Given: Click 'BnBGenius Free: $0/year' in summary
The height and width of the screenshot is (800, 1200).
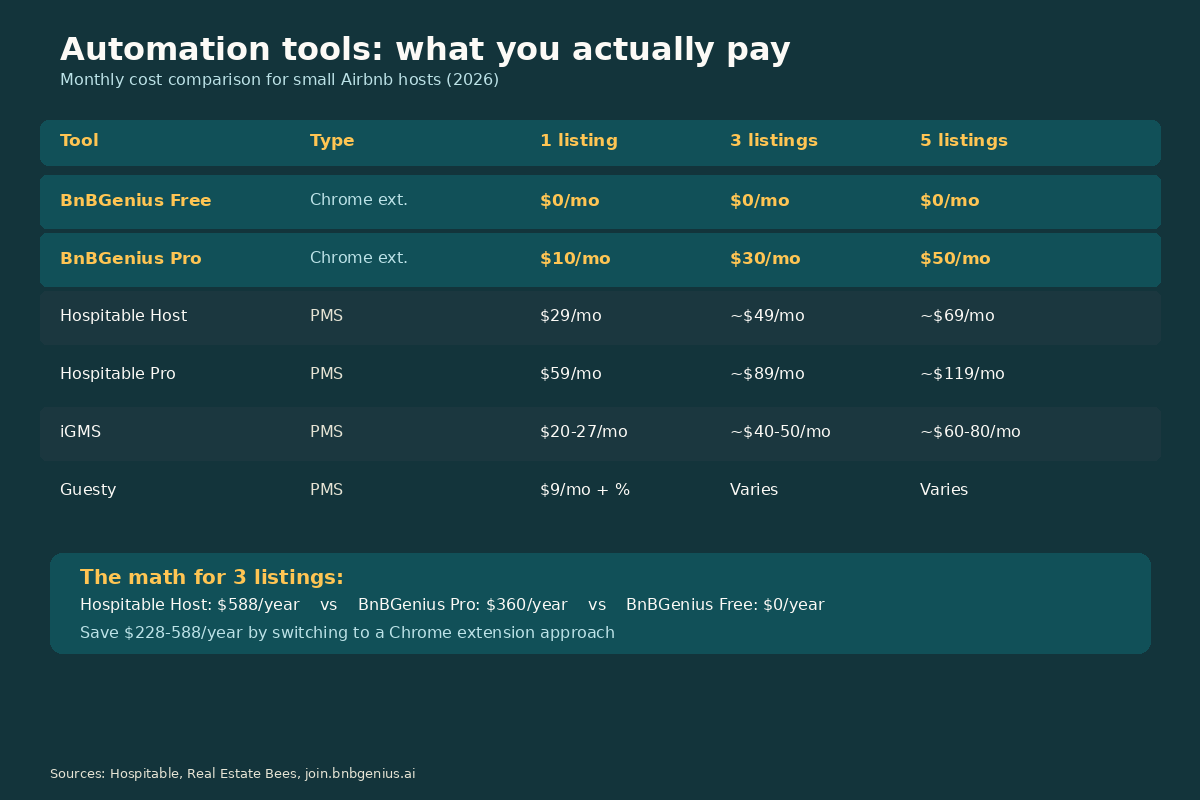Looking at the screenshot, I should (x=725, y=605).
